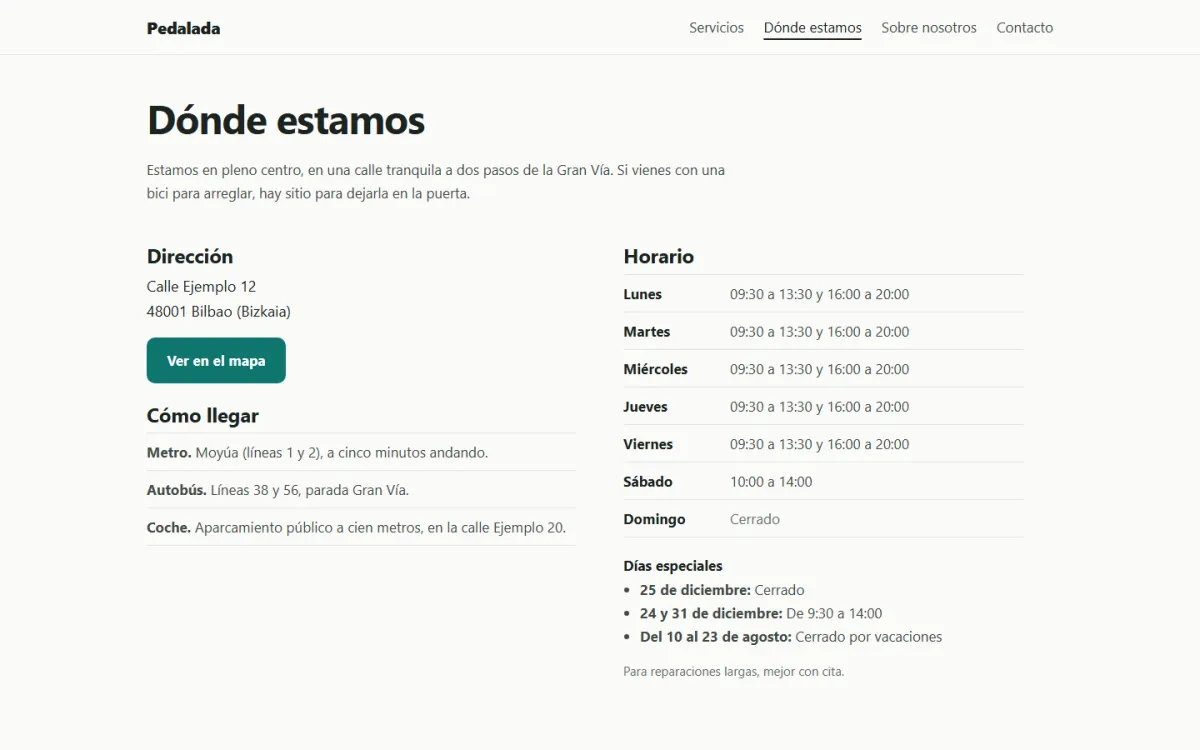This screenshot has width=1200, height=750.
Task: Click the Lunes day label
Action: (x=643, y=294)
